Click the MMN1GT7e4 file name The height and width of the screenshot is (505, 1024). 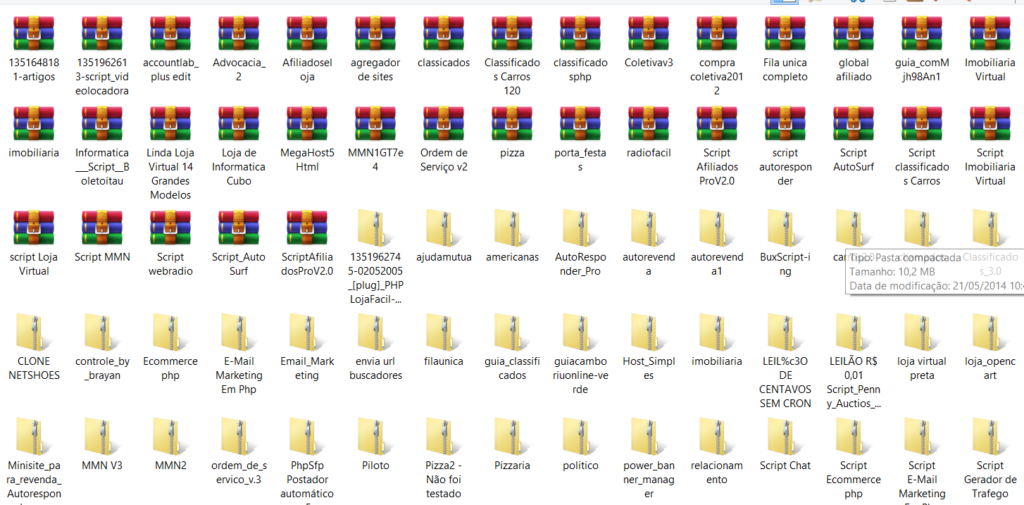tap(375, 160)
